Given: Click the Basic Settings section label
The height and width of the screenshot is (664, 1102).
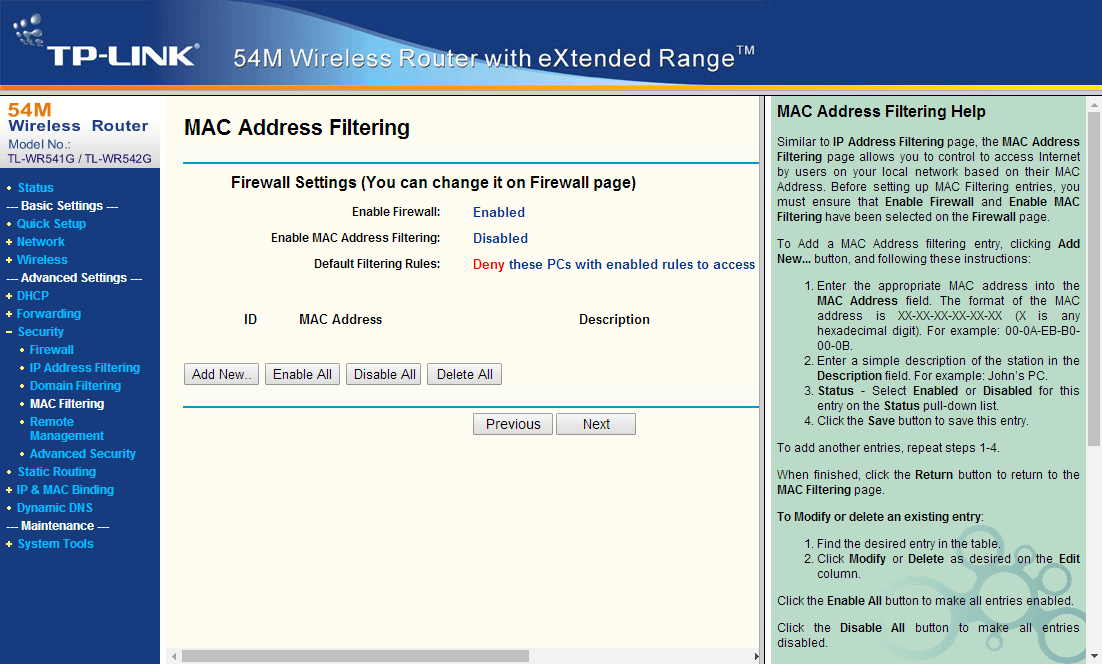Looking at the screenshot, I should tap(62, 206).
